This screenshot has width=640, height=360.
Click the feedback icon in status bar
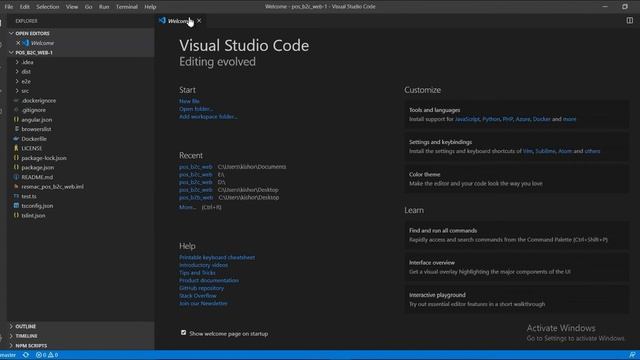[x=632, y=355]
